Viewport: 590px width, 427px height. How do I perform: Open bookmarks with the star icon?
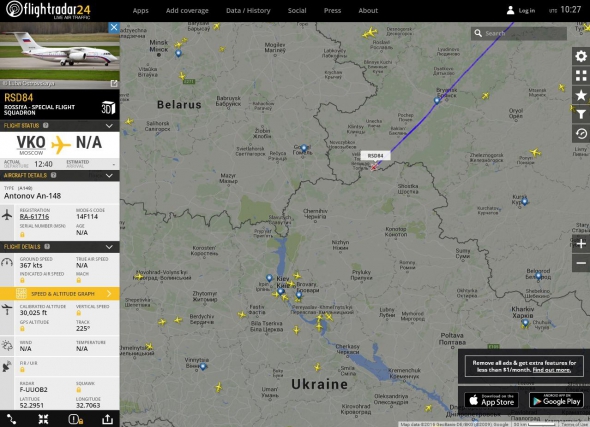(x=581, y=95)
